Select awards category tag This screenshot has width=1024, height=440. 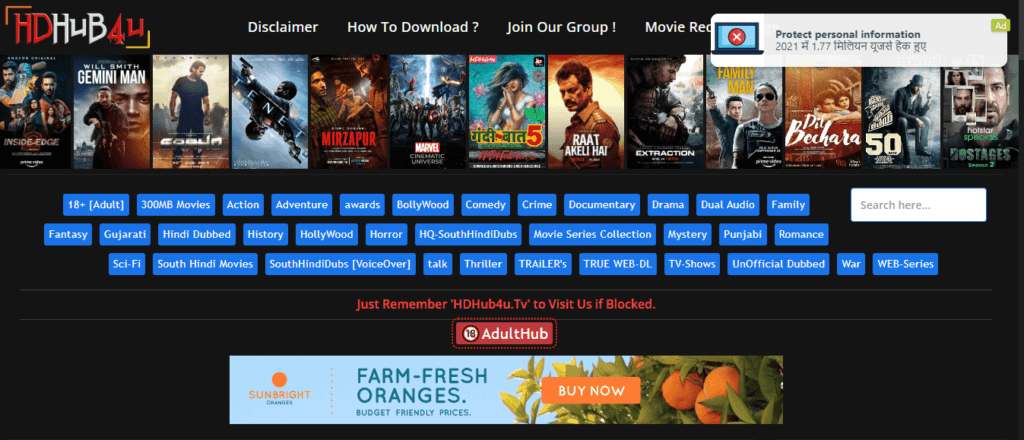pos(362,205)
